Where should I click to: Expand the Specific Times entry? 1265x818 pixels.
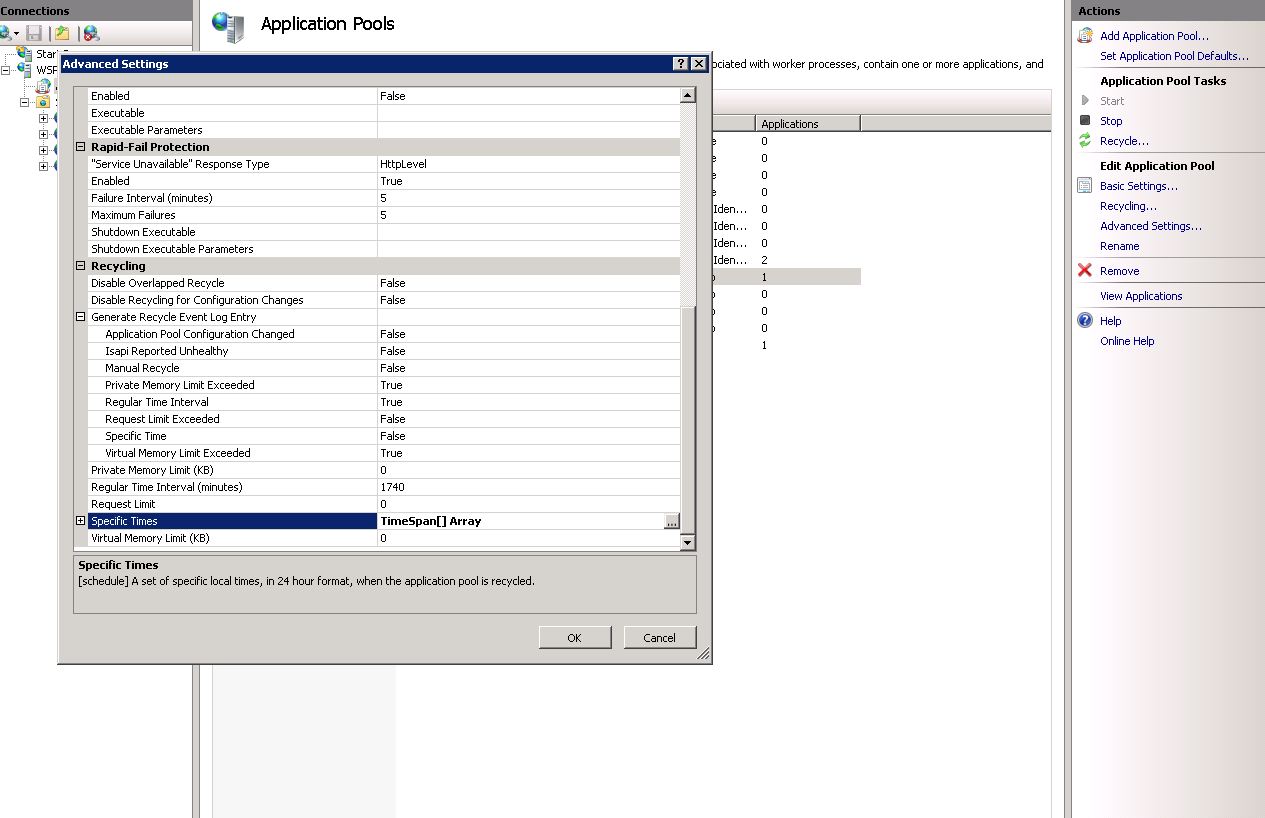[80, 520]
